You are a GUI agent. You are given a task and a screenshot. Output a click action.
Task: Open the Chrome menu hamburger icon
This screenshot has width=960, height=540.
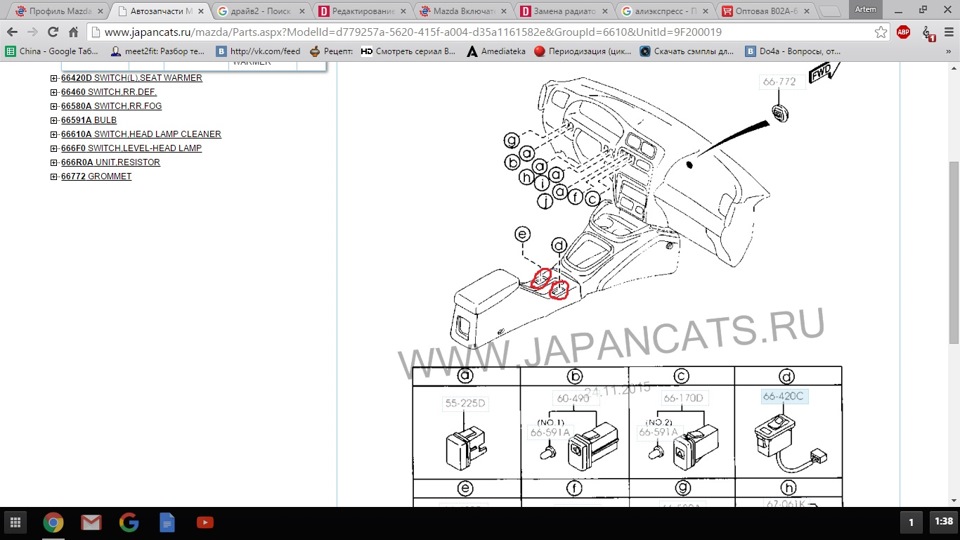click(x=948, y=32)
